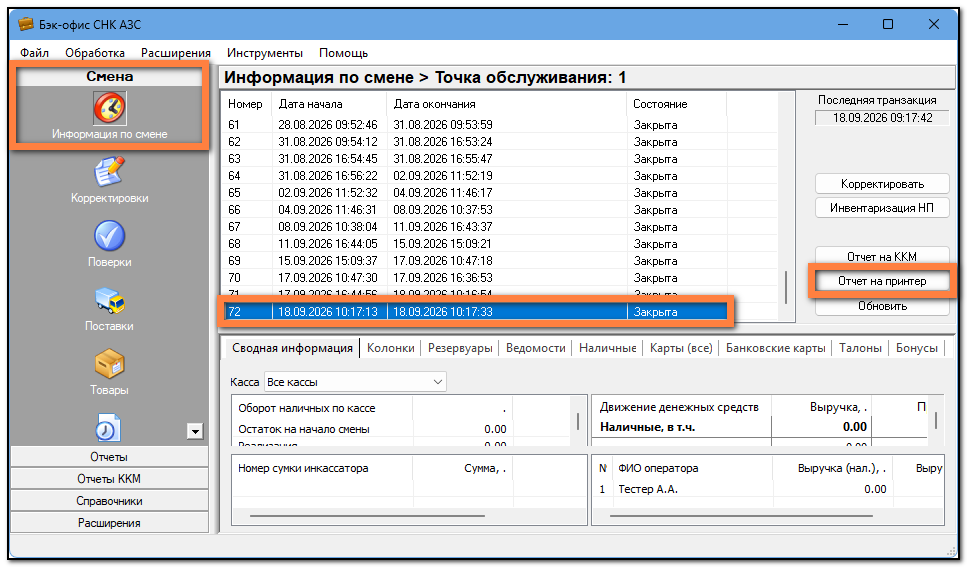Viewport: 967px width, 567px height.
Task: Click the partially visible document clock icon below Товары
Action: coord(108,428)
